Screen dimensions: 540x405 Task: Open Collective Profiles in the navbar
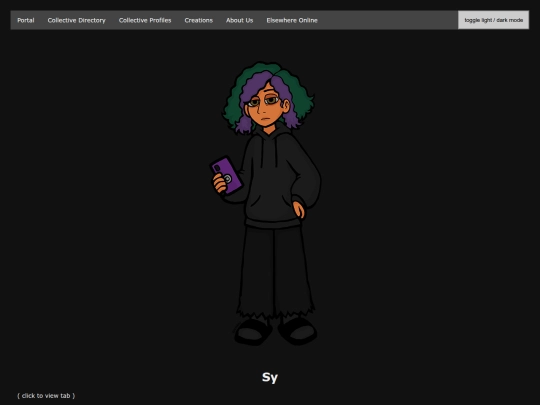(145, 20)
